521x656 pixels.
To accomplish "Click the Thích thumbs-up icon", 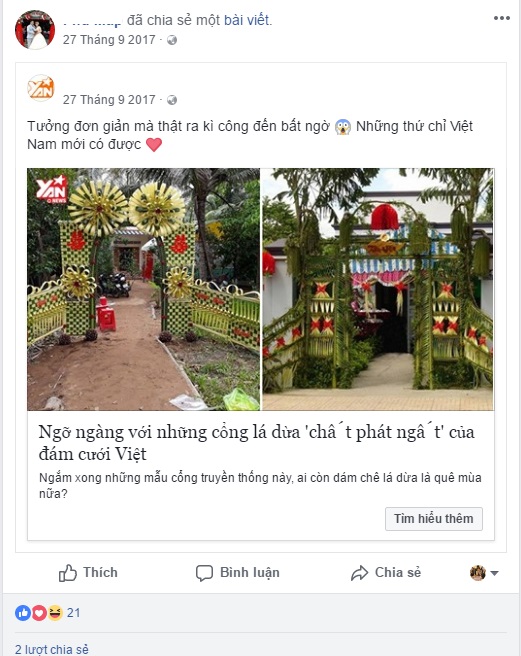I will click(x=68, y=573).
